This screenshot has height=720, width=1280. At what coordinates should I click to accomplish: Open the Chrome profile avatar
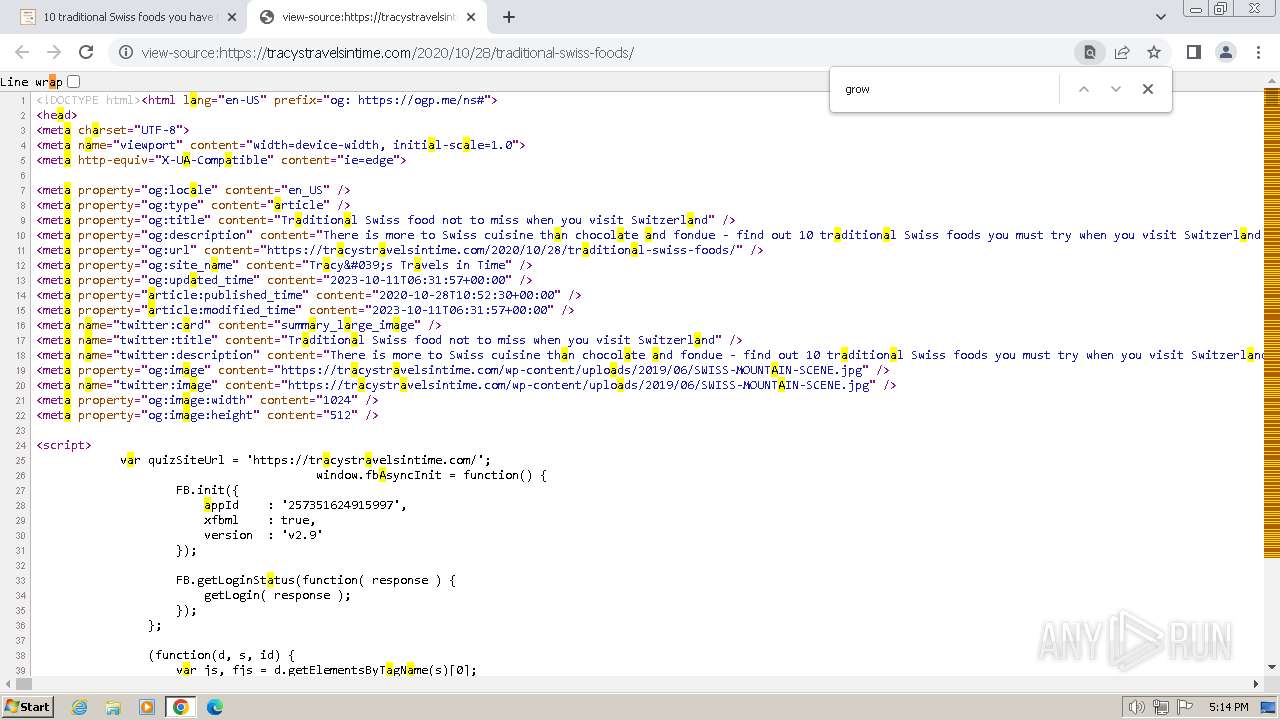point(1225,52)
